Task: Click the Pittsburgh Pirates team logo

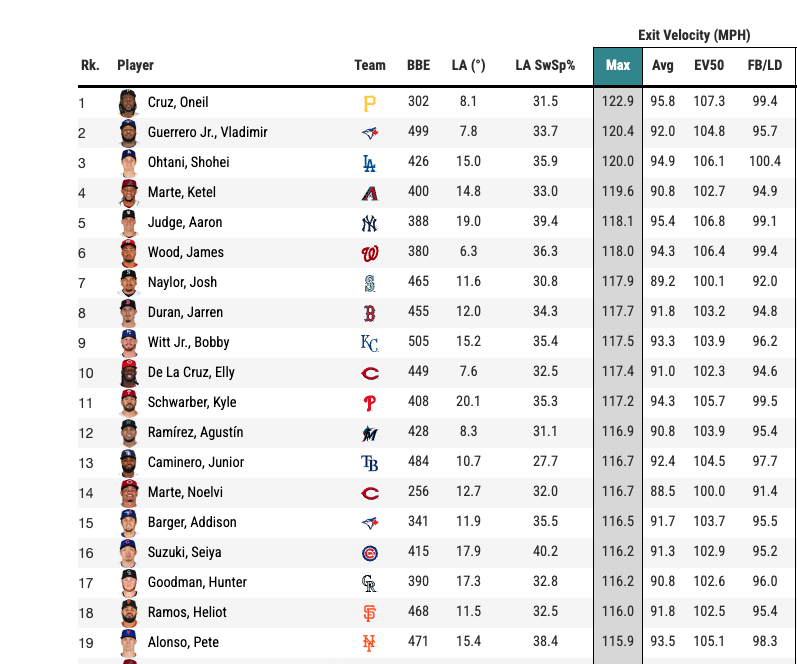Action: [x=369, y=102]
